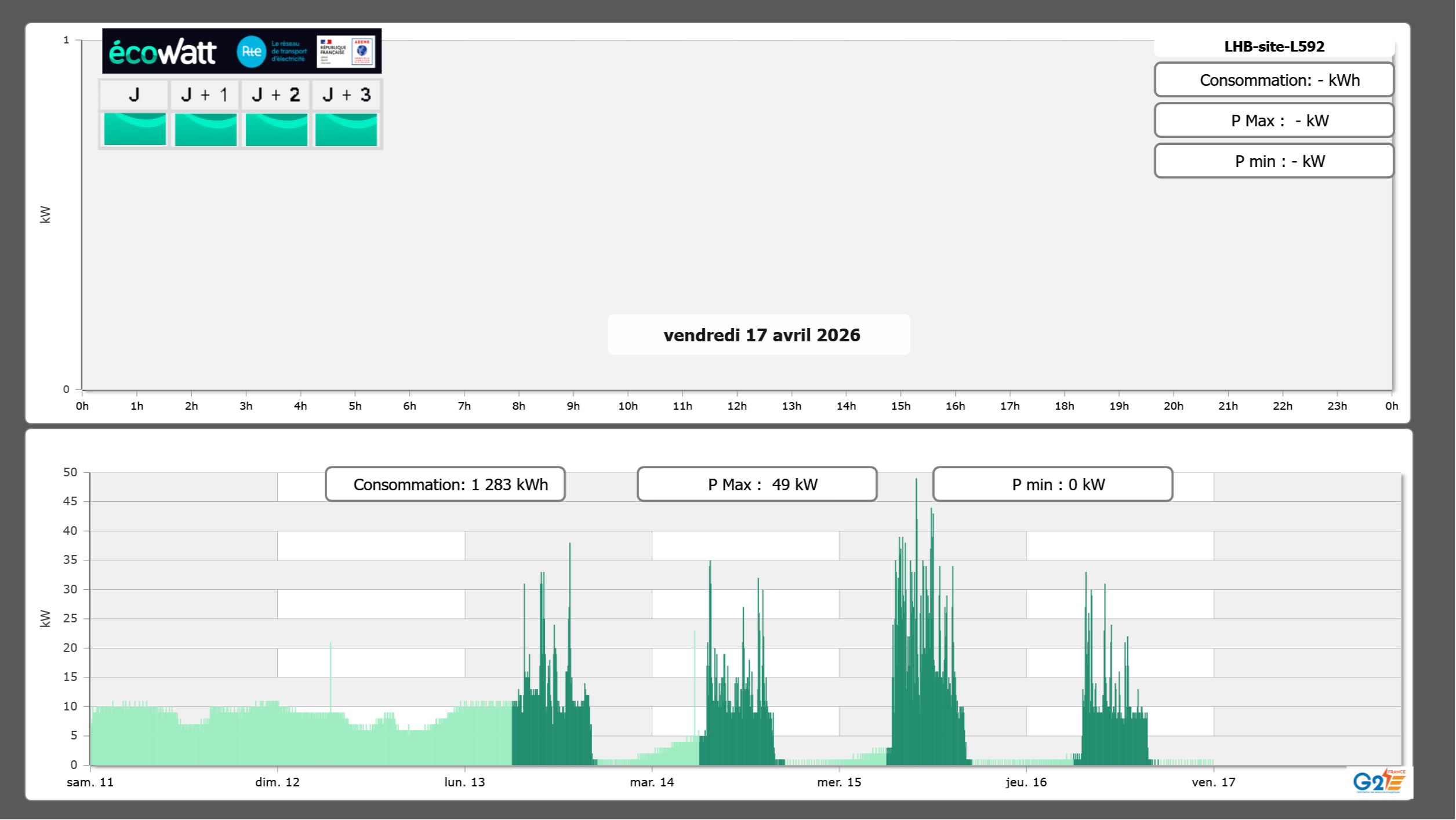Screen dimensions: 1456x820
Task: Click the Rte round logo
Action: (251, 52)
